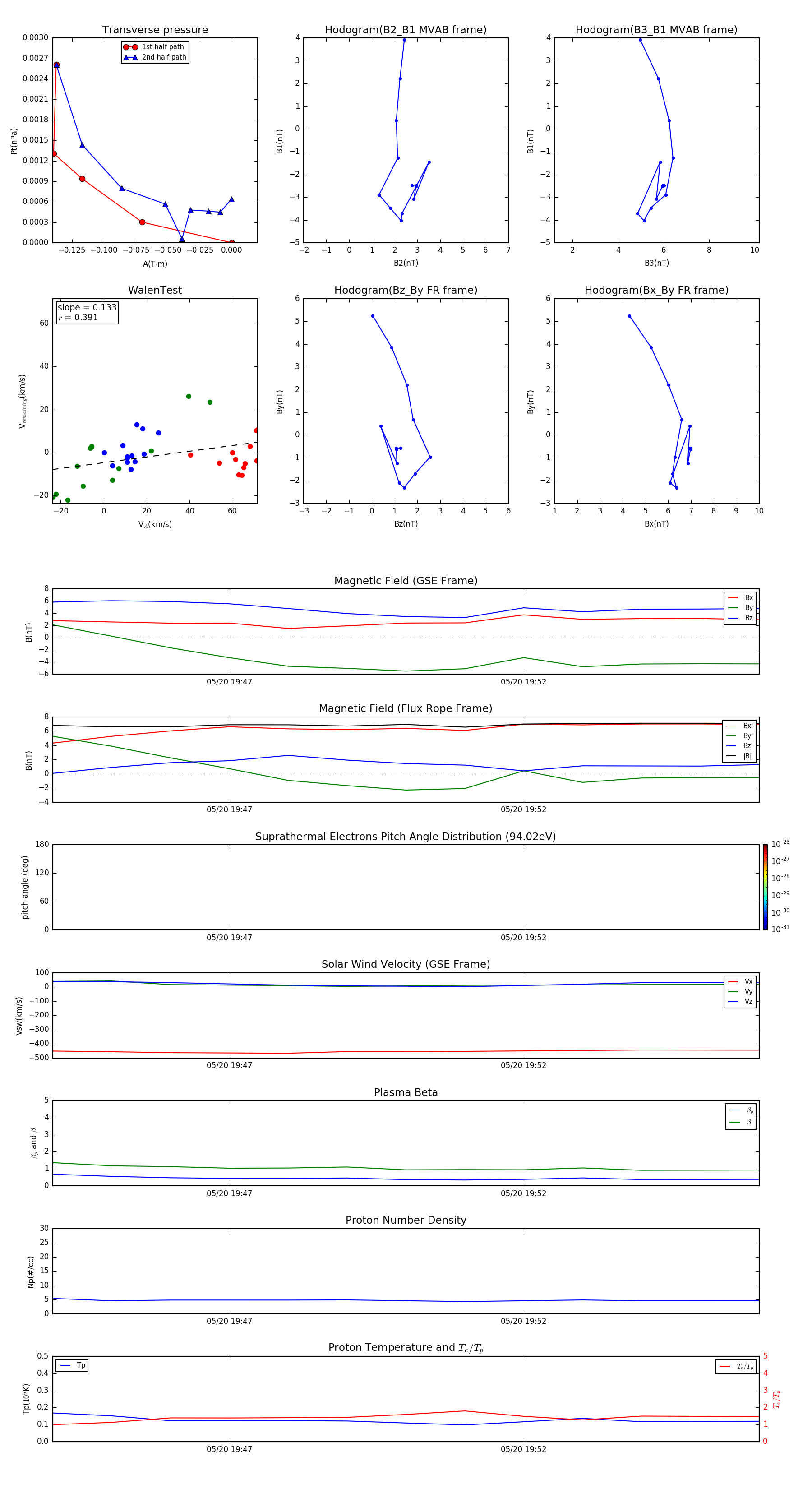Image resolution: width=812 pixels, height=1489 pixels.
Task: Click the Suprathermal Electrons Pitch Angle title
Action: point(406,837)
